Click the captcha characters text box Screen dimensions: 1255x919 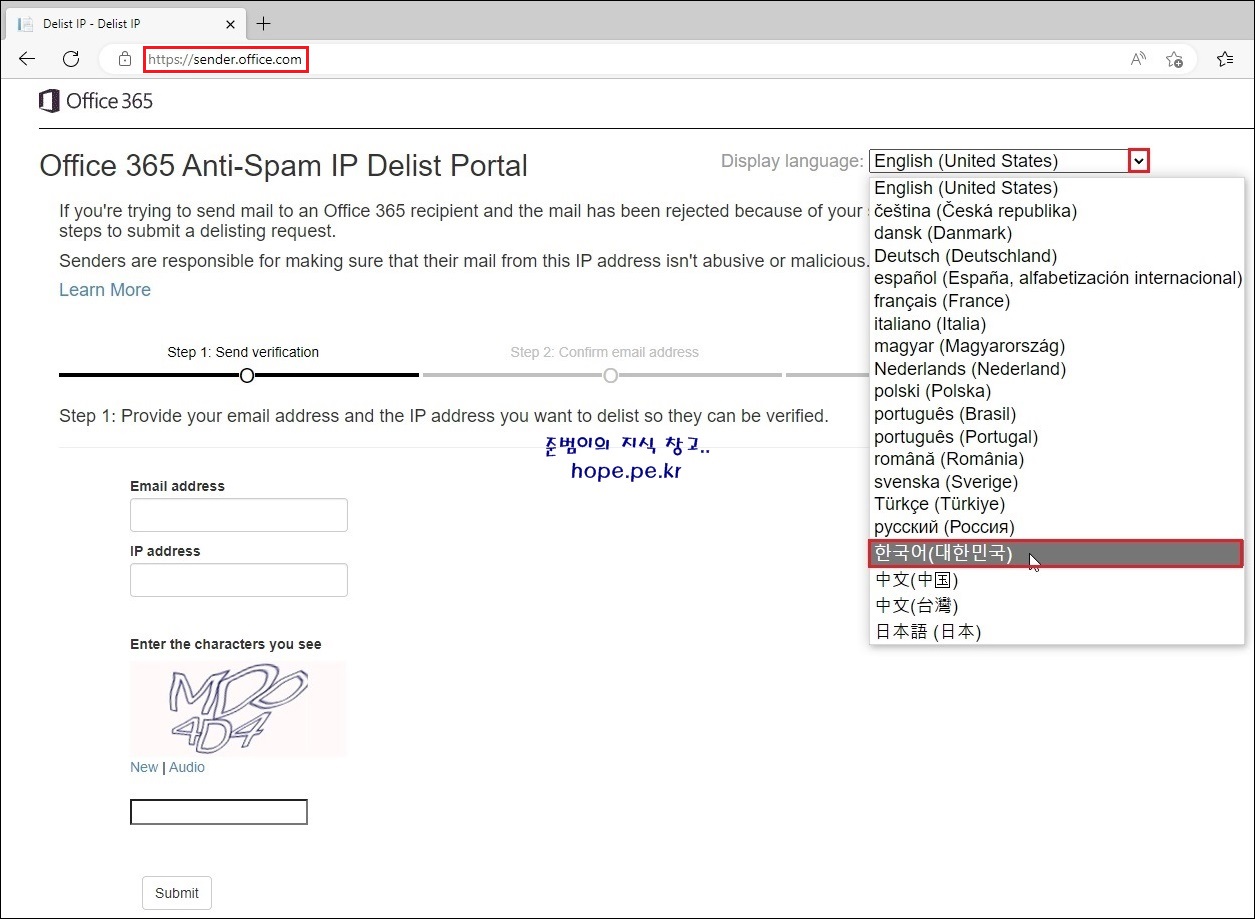(x=219, y=812)
